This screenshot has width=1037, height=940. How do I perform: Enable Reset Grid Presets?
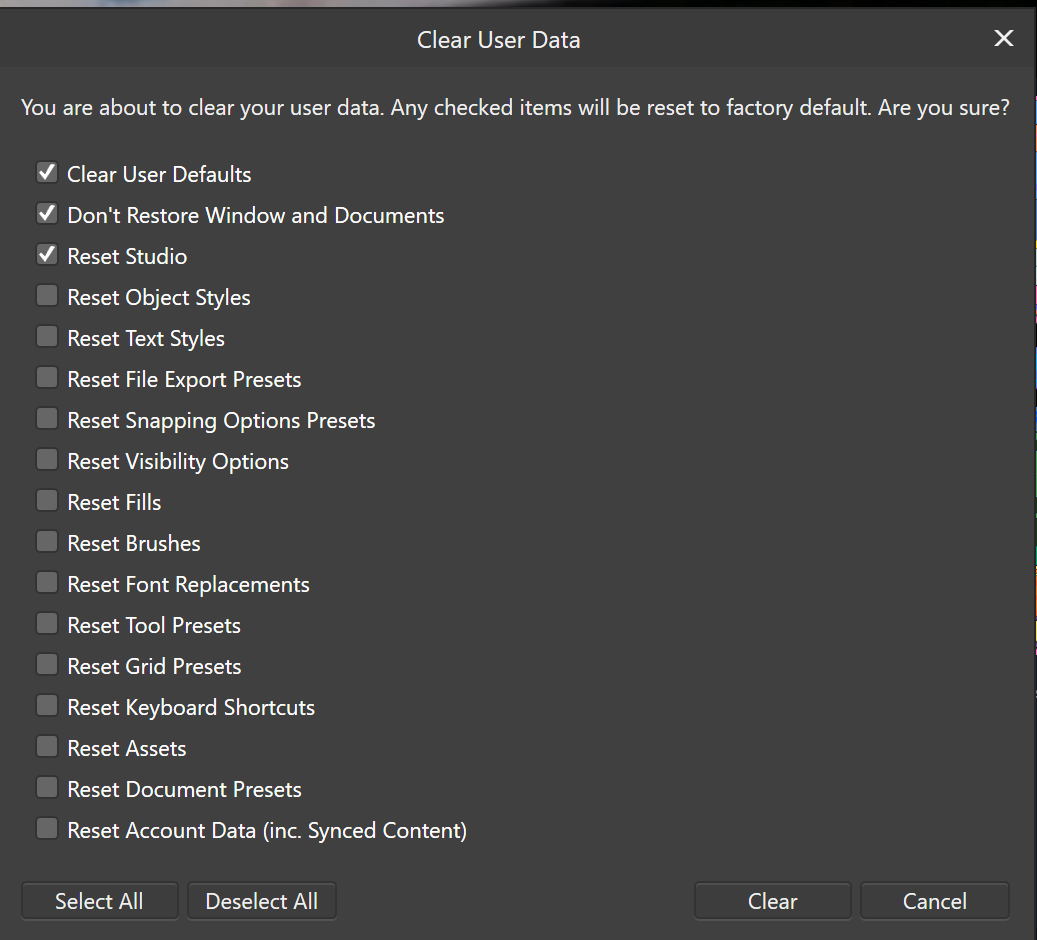[x=47, y=665]
